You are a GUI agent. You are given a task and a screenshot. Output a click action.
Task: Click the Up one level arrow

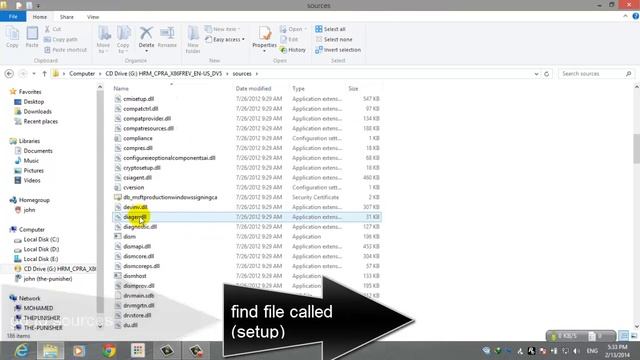click(x=44, y=74)
